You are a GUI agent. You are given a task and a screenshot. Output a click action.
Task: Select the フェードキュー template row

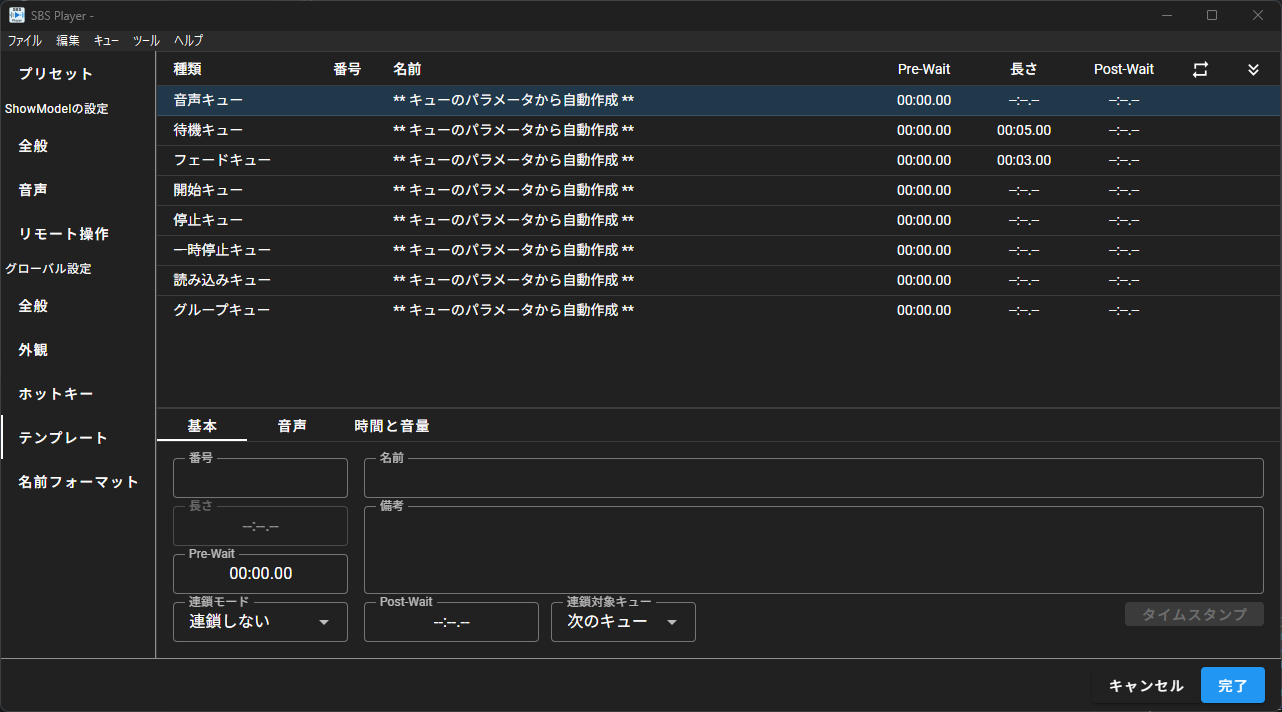point(400,160)
